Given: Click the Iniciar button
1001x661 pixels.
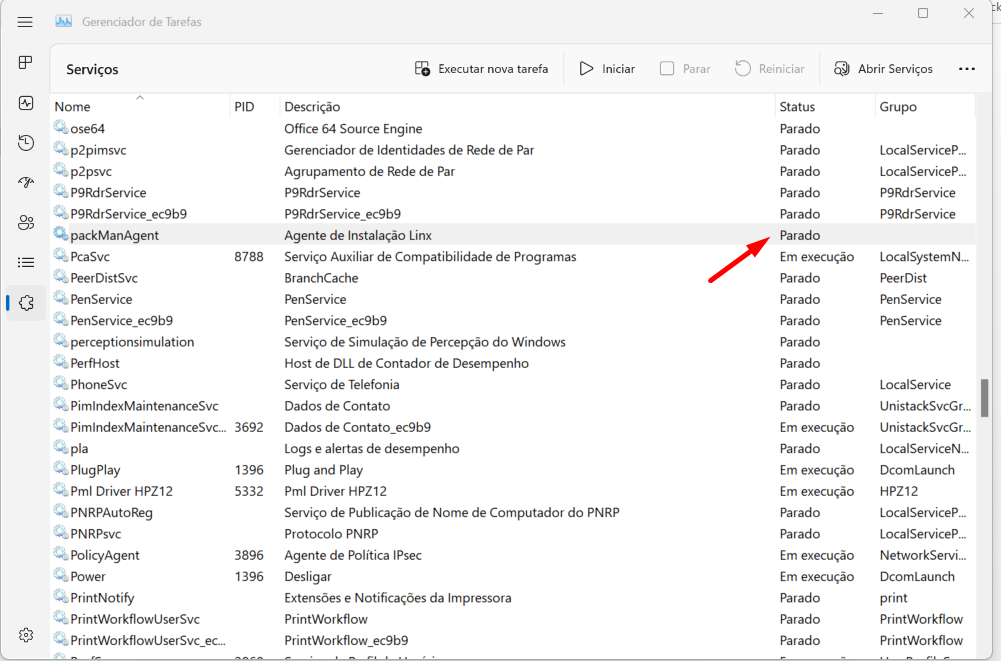Looking at the screenshot, I should 606,69.
